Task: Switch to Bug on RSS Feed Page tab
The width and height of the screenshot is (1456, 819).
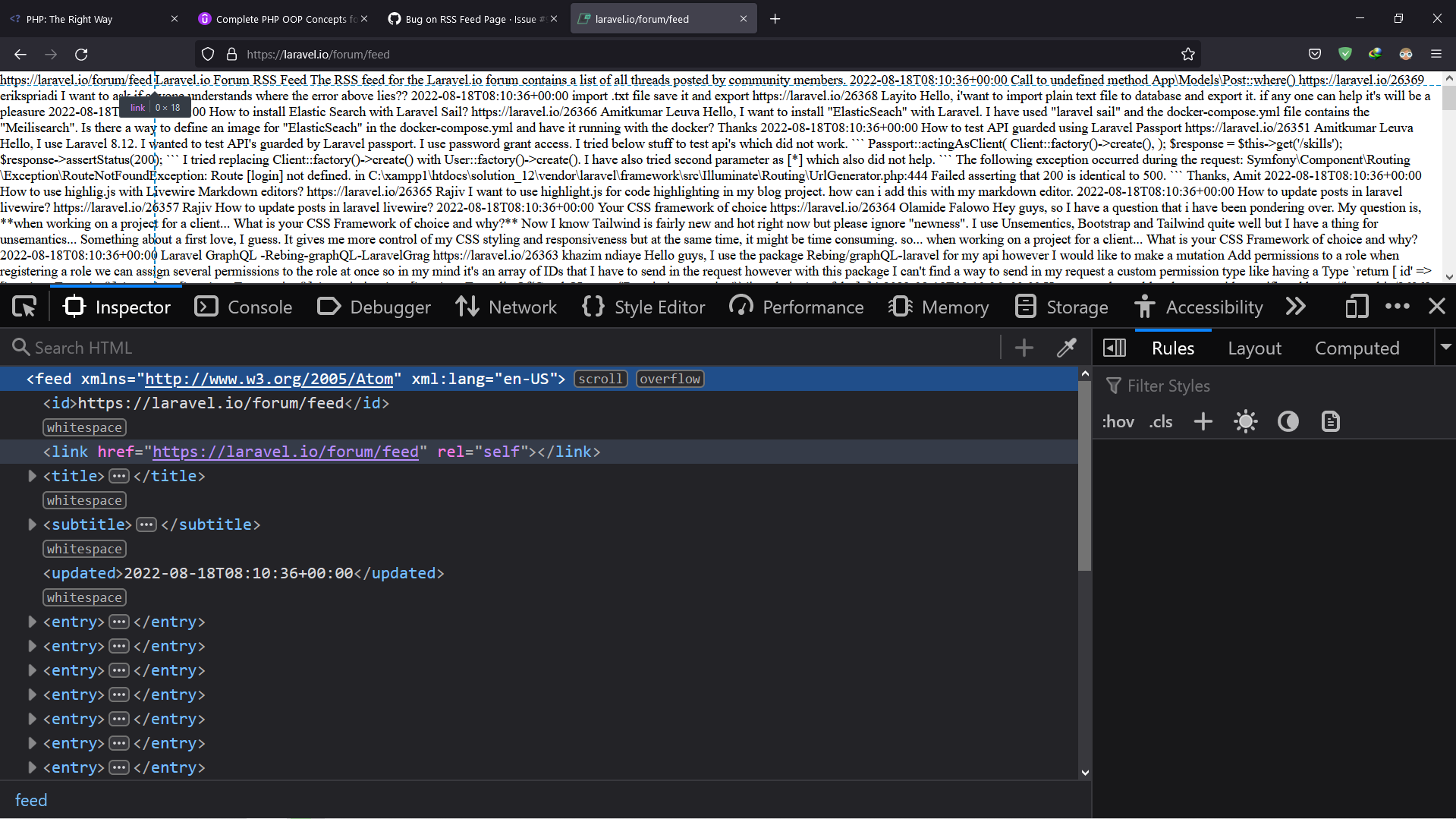Action: coord(472,19)
